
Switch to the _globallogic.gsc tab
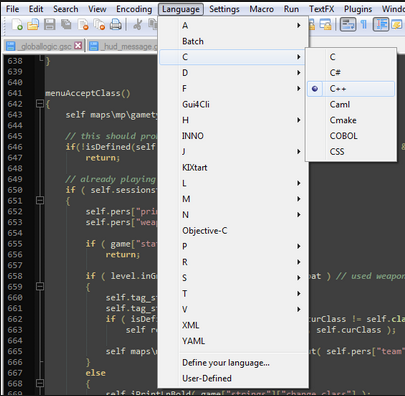tap(45, 46)
